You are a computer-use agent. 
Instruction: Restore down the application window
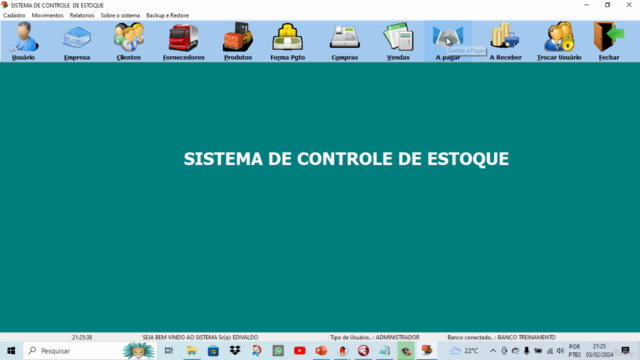point(607,5)
